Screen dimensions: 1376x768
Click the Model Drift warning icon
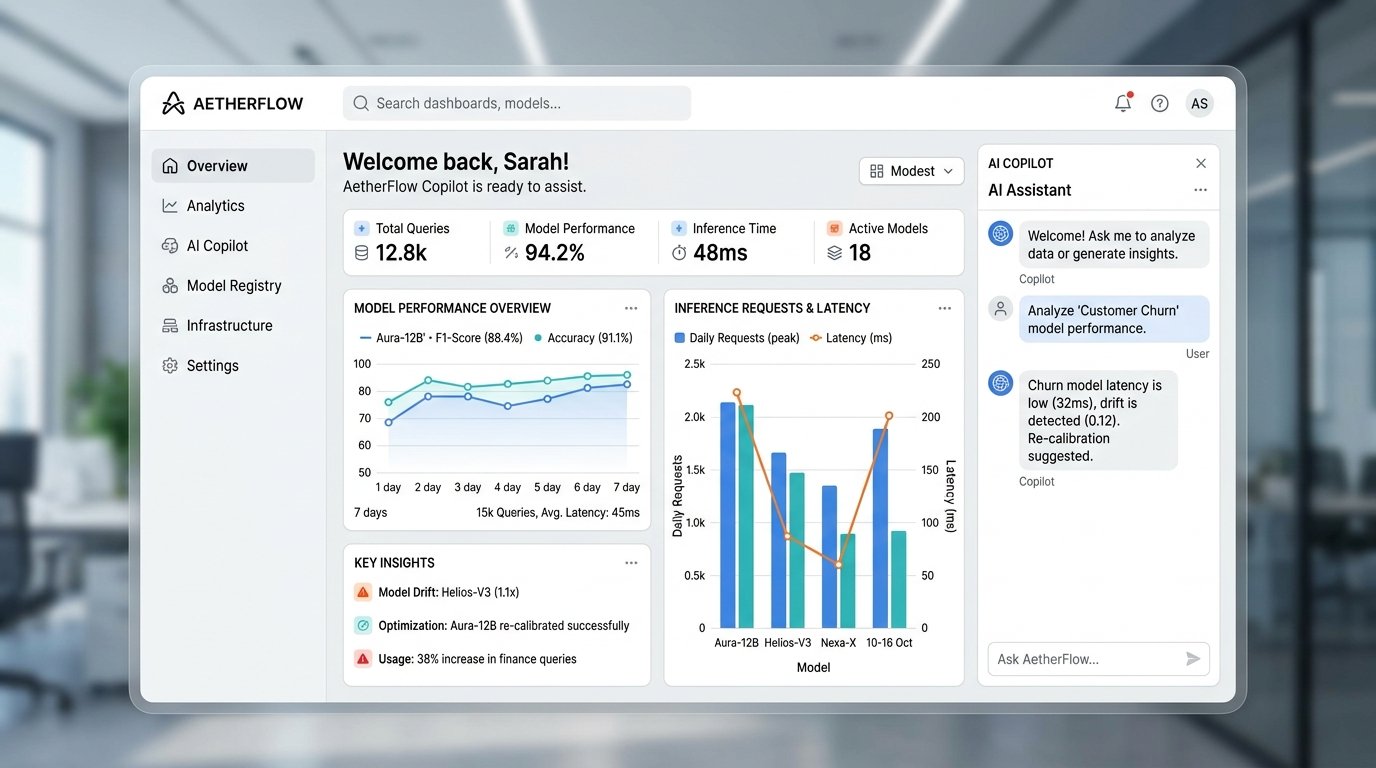tap(363, 592)
